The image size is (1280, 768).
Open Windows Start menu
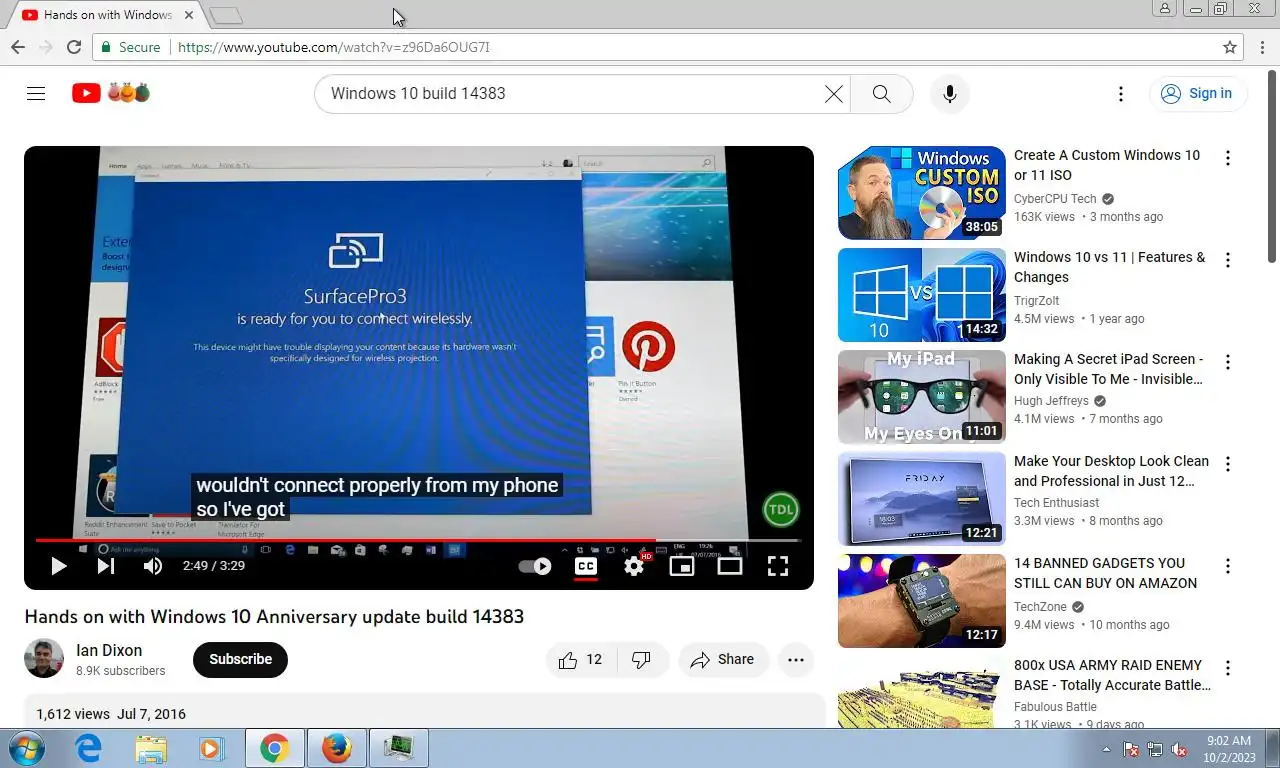pyautogui.click(x=25, y=748)
